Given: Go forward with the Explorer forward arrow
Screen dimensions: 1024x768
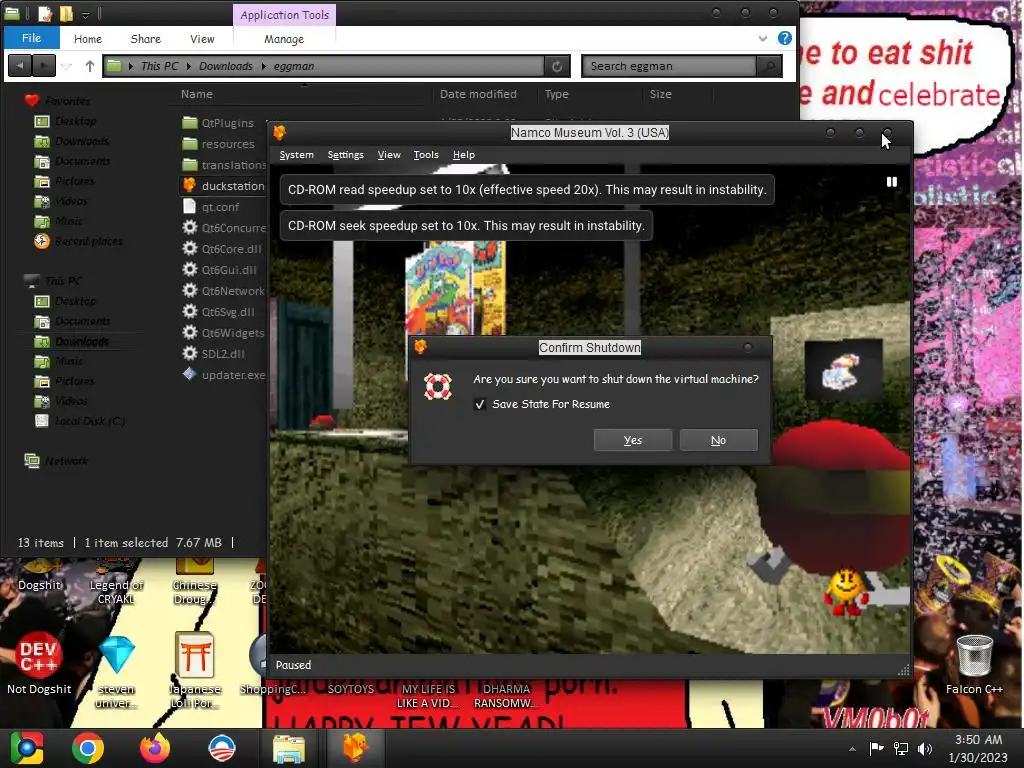Looking at the screenshot, I should coord(44,66).
